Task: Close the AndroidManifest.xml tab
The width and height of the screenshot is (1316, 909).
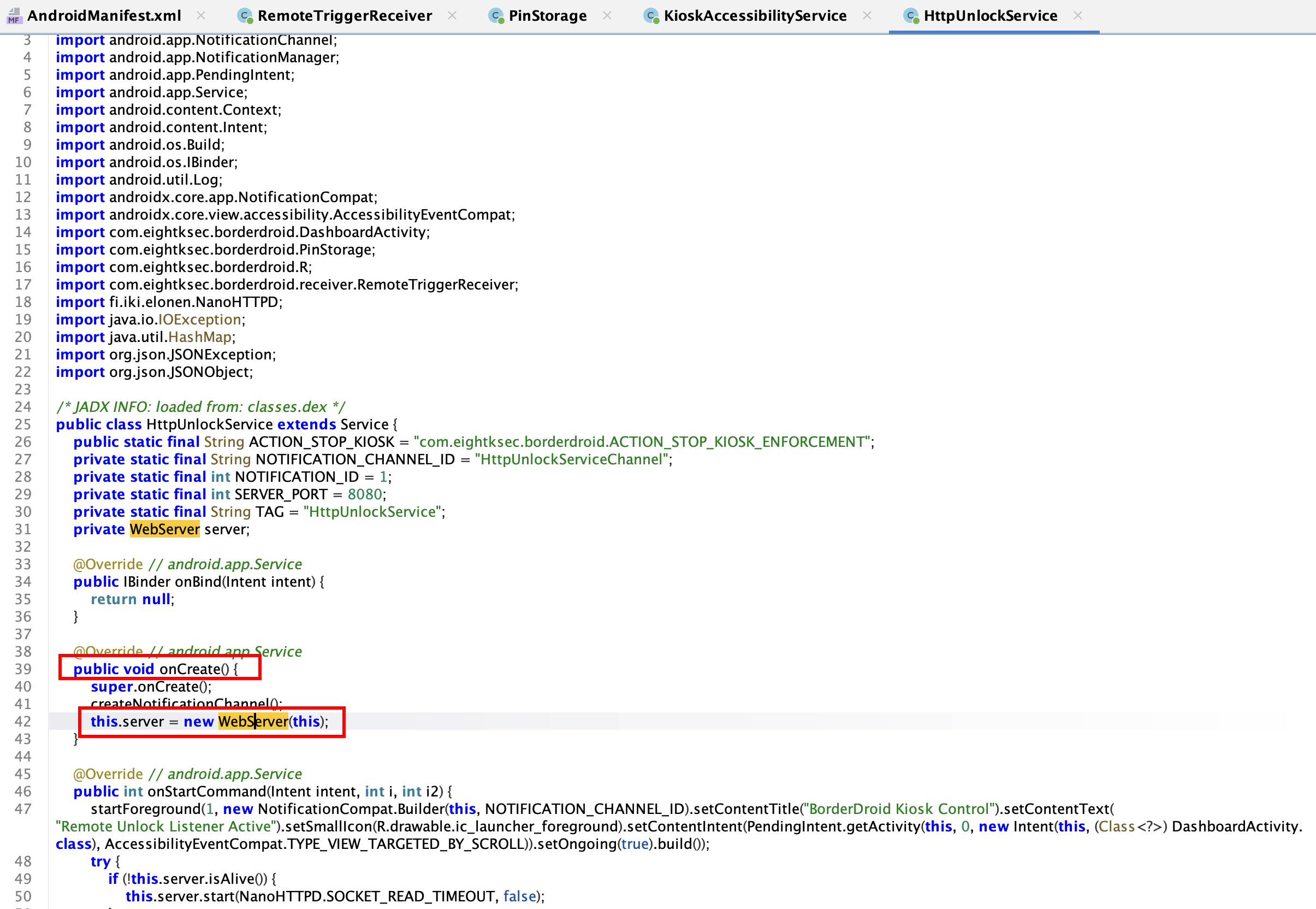Action: [201, 15]
